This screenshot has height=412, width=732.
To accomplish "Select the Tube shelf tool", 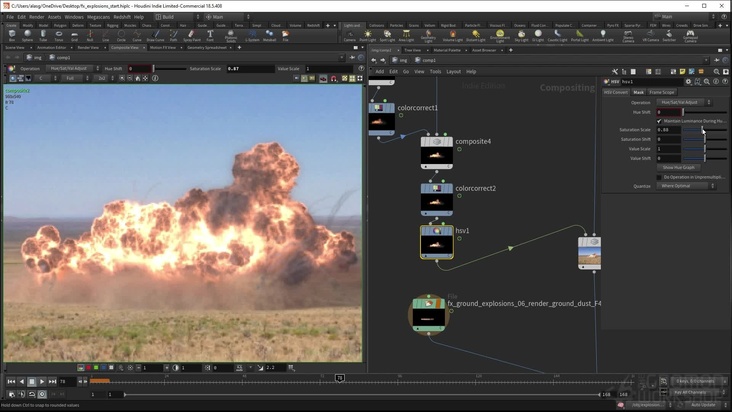I will tap(43, 35).
